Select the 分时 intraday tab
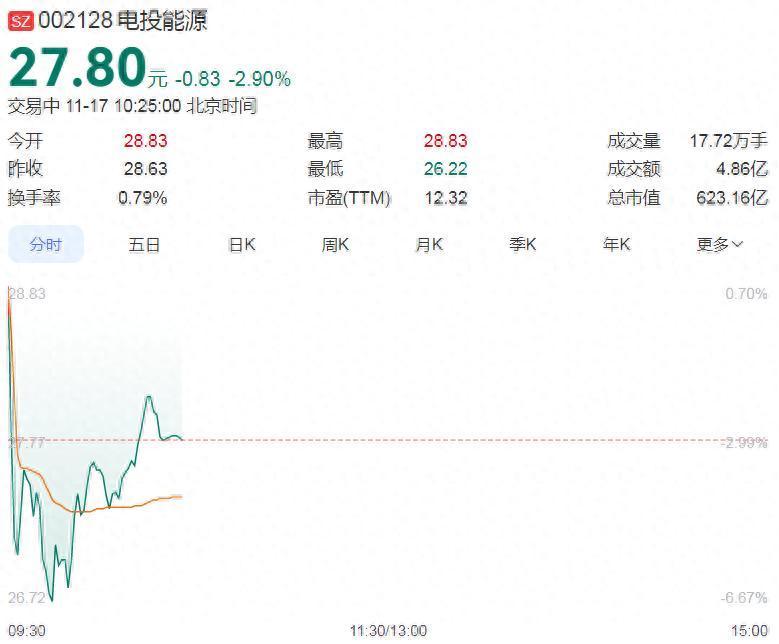This screenshot has height=644, width=779. pyautogui.click(x=45, y=245)
